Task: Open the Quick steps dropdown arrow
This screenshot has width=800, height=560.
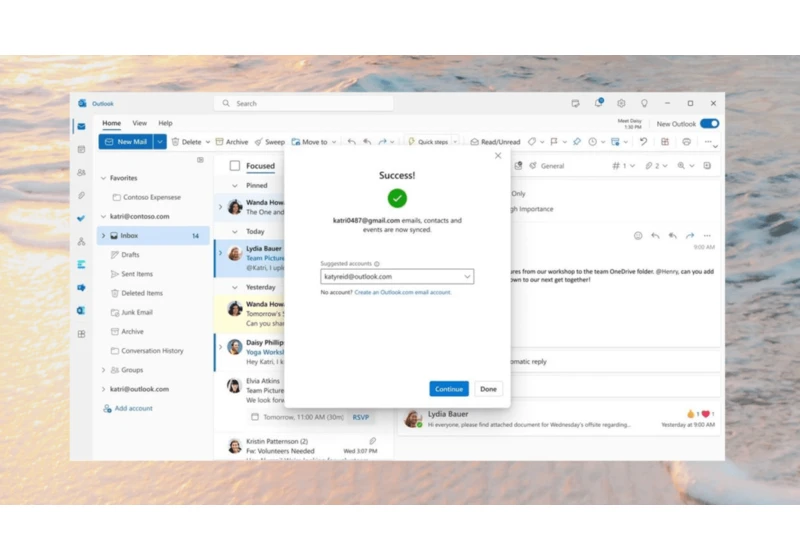Action: click(x=455, y=142)
